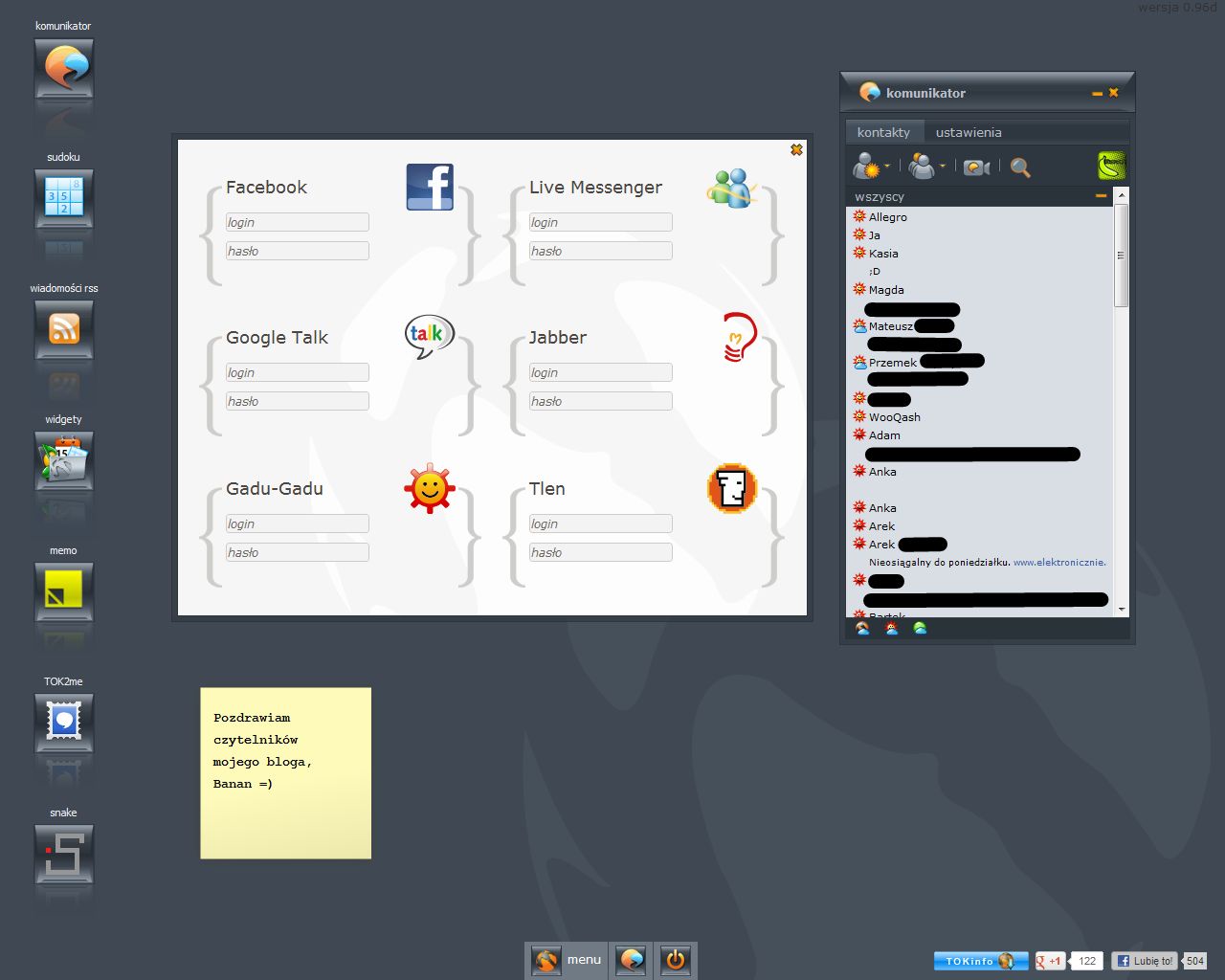Open the contacts group dropdown arrow
Viewport: 1225px width, 980px height.
point(943,167)
